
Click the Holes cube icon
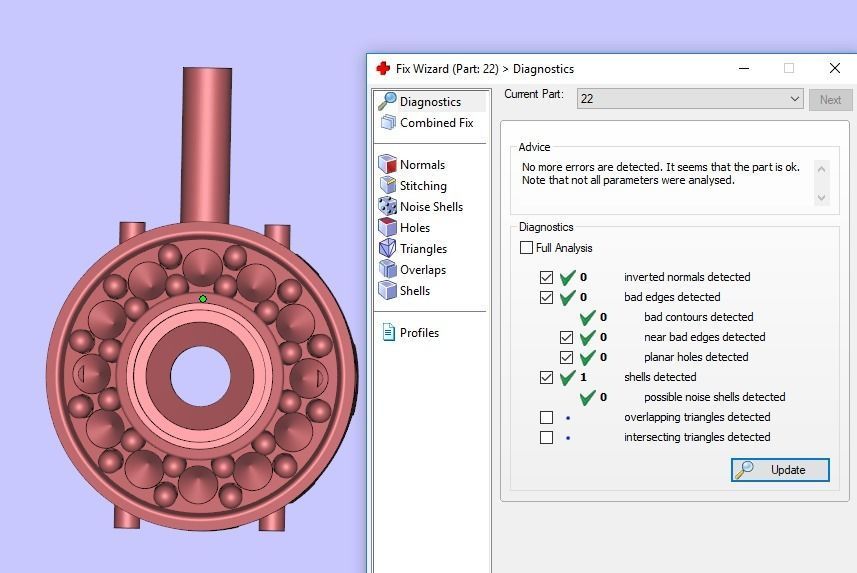point(388,227)
